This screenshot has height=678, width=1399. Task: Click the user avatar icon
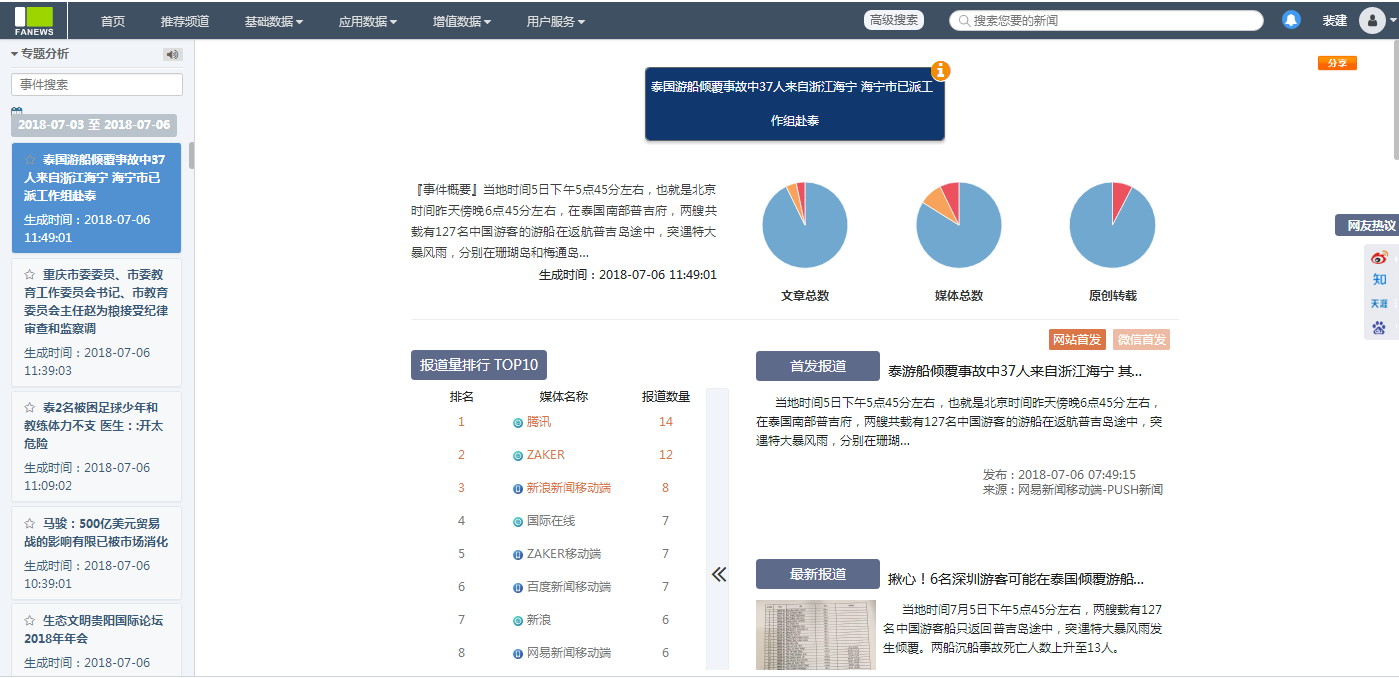tap(1370, 20)
